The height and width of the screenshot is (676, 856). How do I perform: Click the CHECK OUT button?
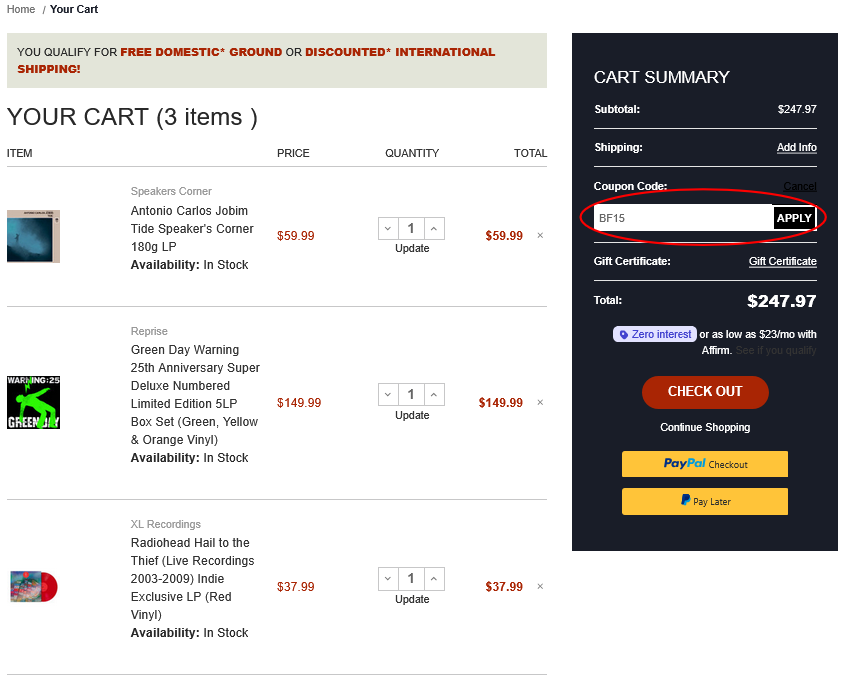pyautogui.click(x=704, y=392)
